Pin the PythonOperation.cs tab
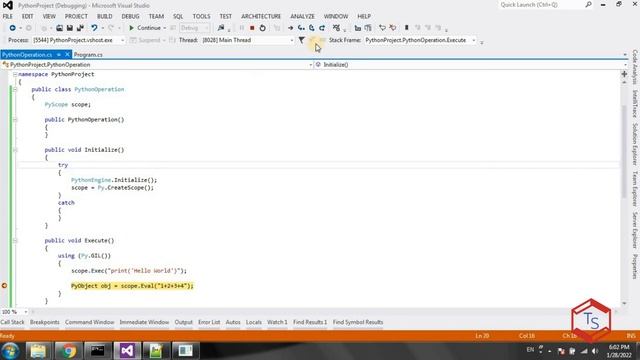This screenshot has width=640, height=360. click(x=59, y=55)
